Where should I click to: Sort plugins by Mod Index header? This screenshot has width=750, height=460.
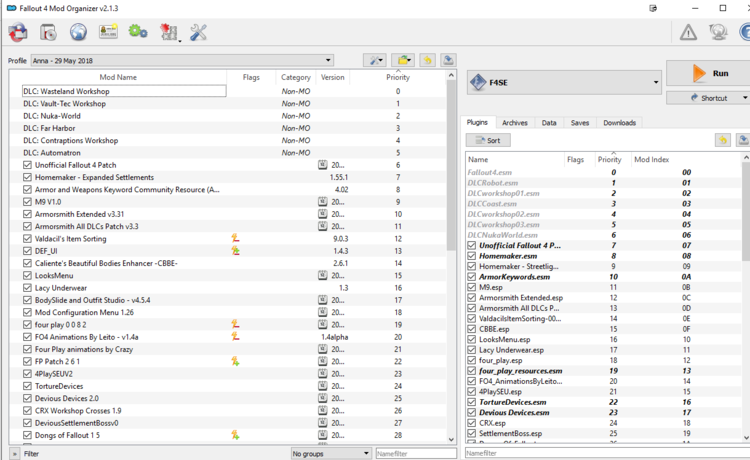tap(651, 159)
